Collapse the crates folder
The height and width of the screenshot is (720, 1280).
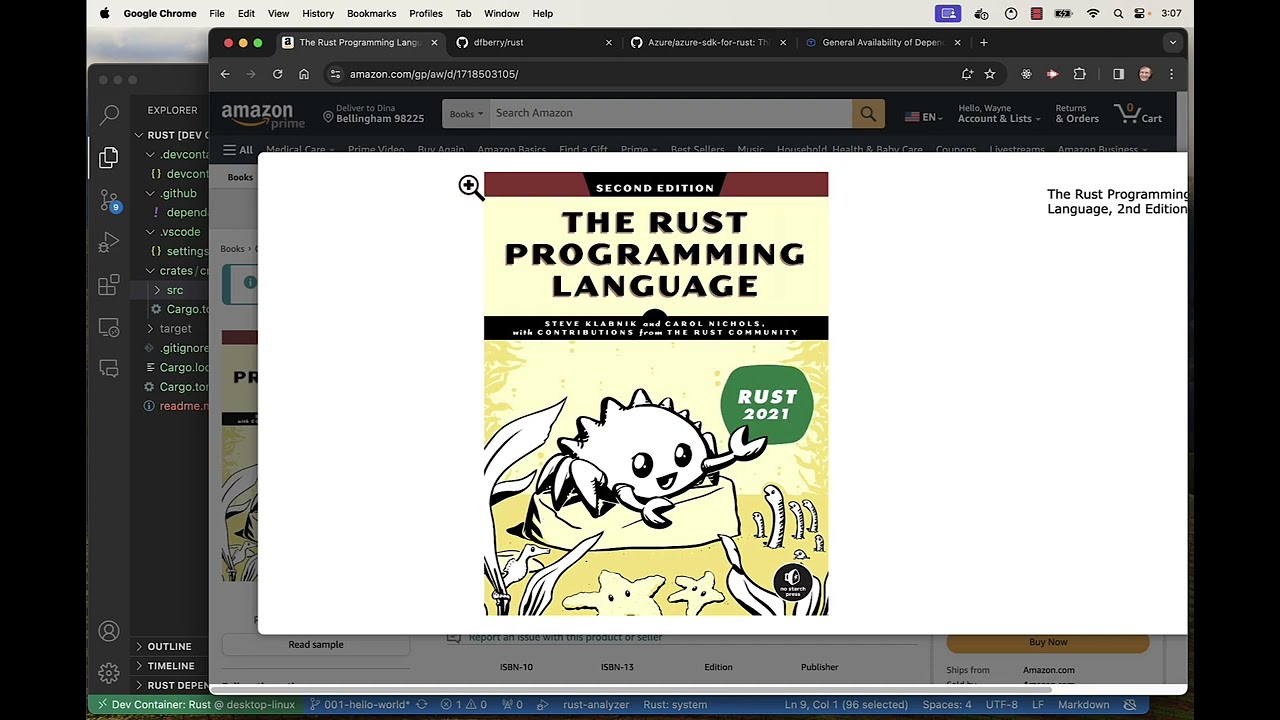tap(150, 271)
